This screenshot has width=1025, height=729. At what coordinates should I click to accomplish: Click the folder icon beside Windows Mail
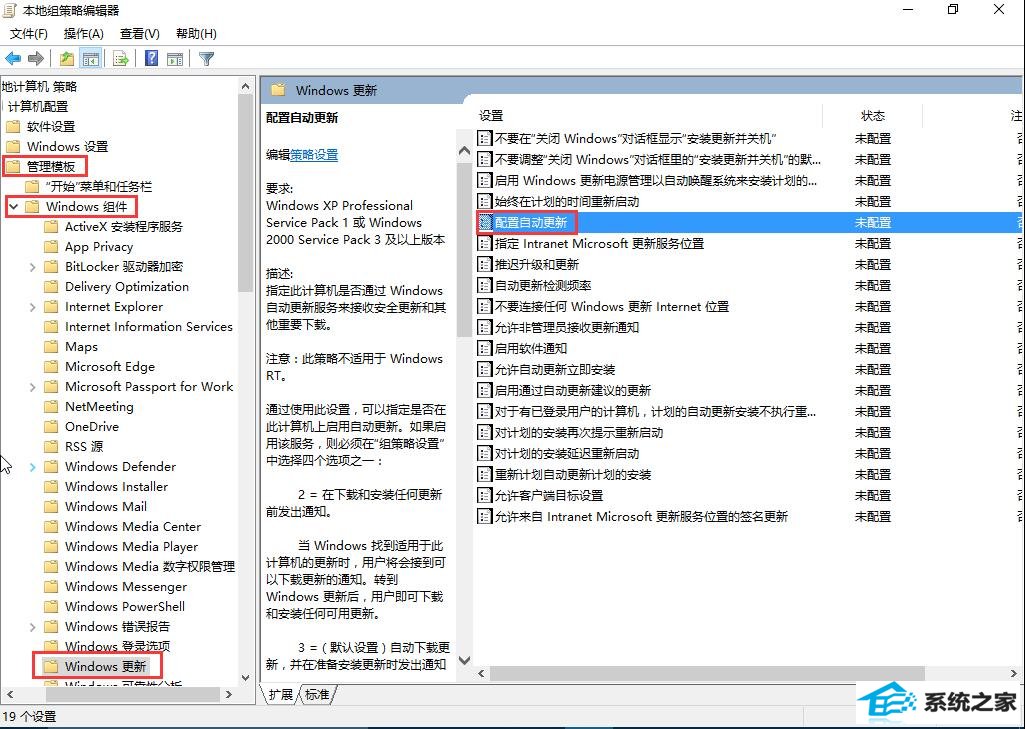(x=51, y=507)
